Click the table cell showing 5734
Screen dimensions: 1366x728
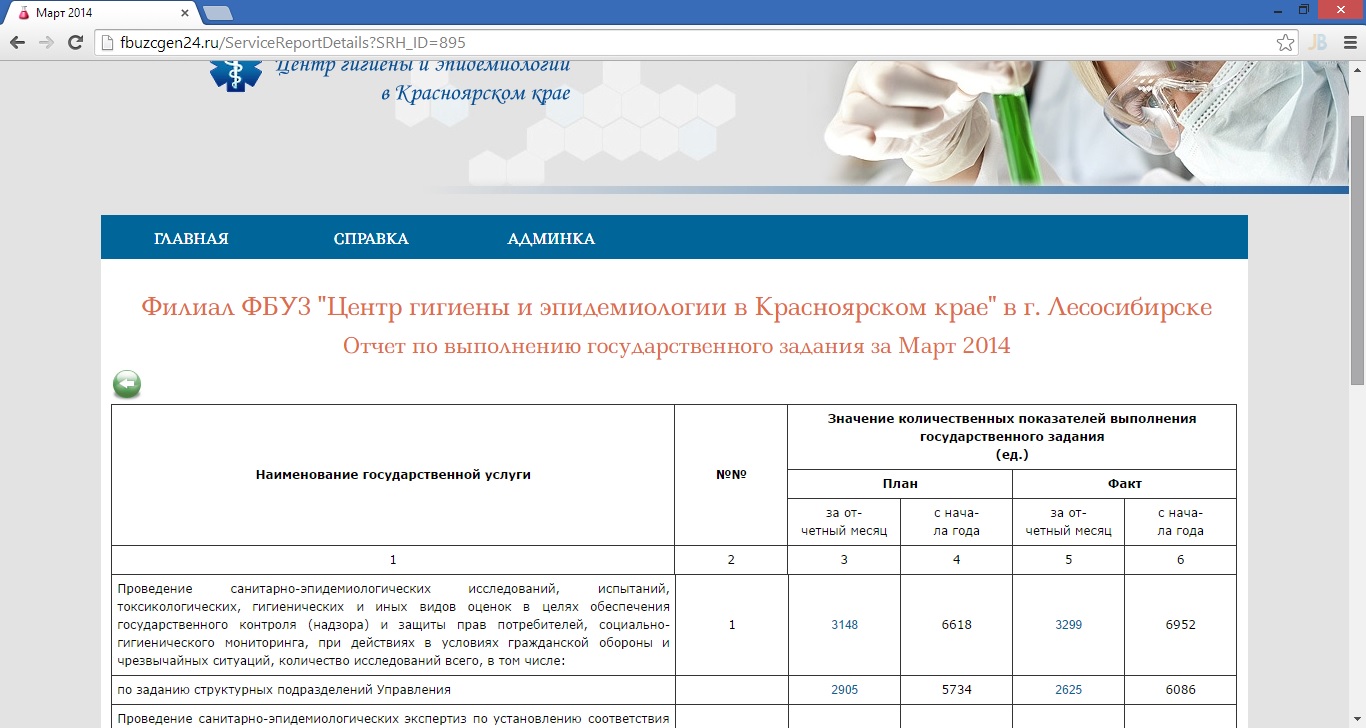[x=957, y=689]
